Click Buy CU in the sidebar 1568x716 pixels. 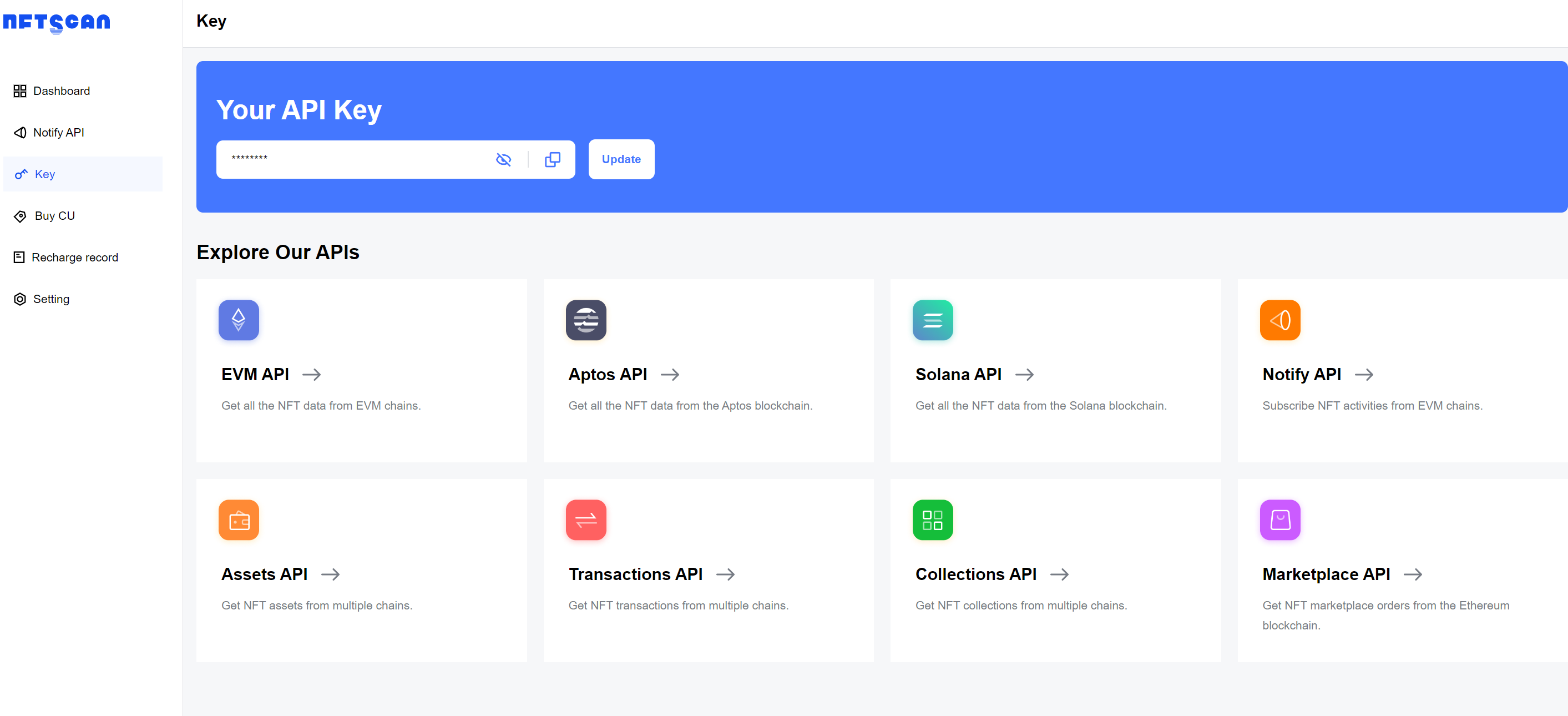[55, 215]
